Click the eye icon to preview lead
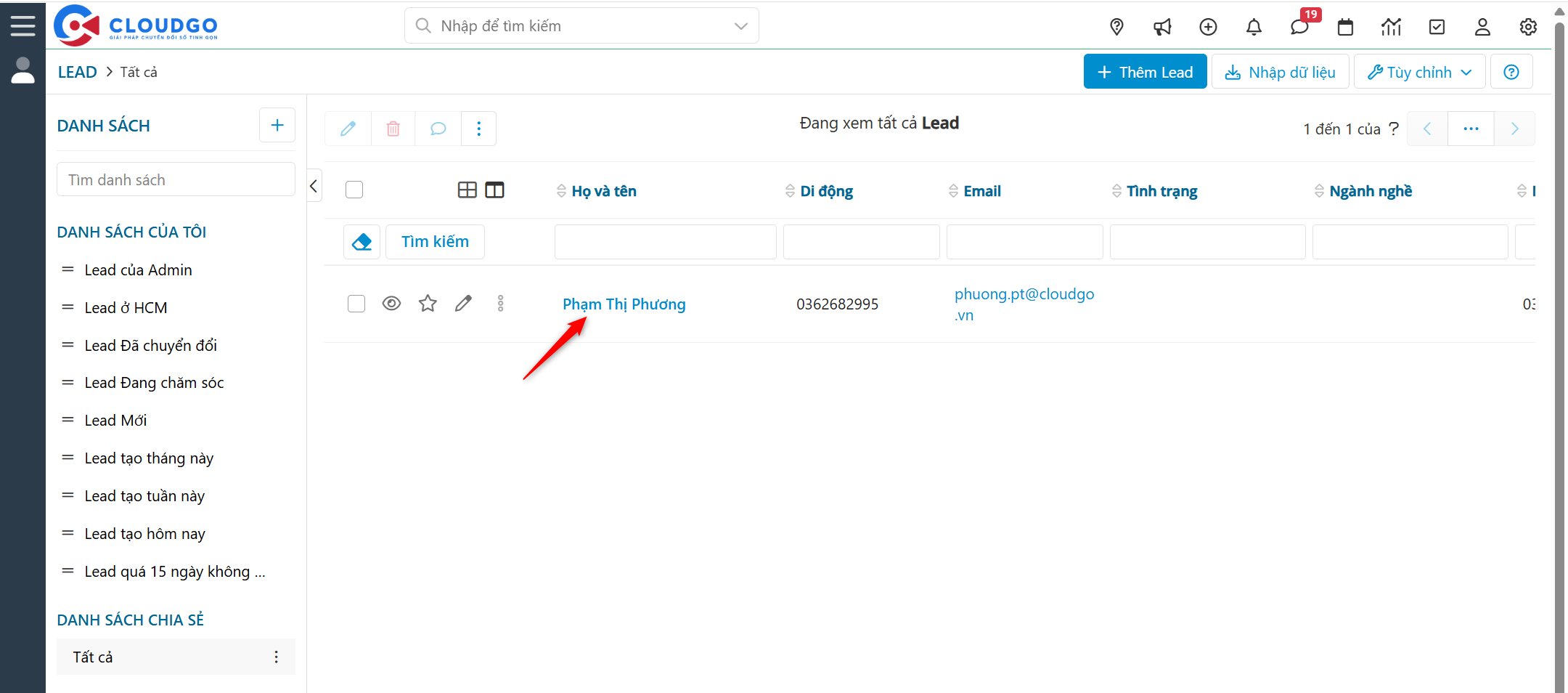 click(x=391, y=304)
